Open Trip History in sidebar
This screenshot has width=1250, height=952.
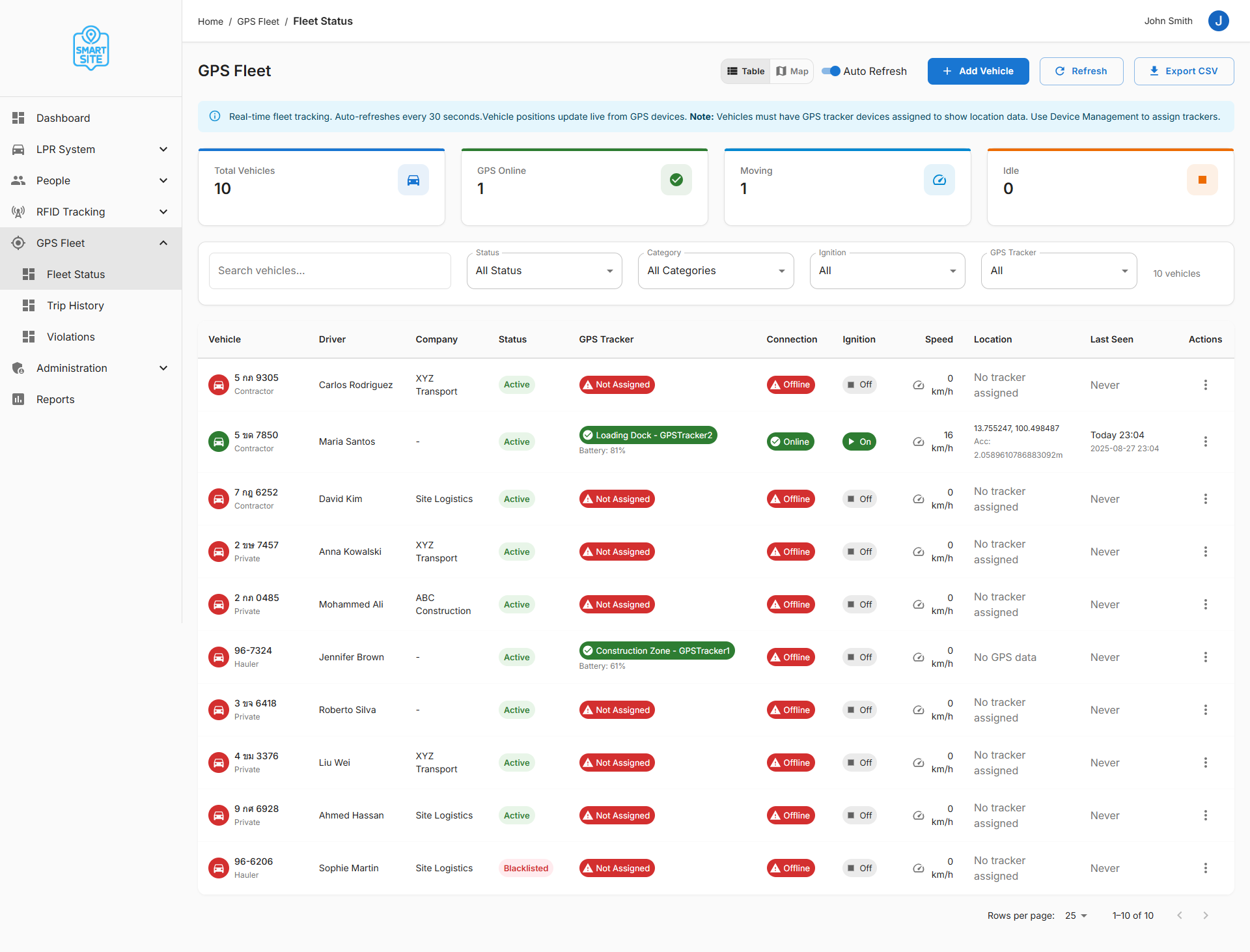75,305
